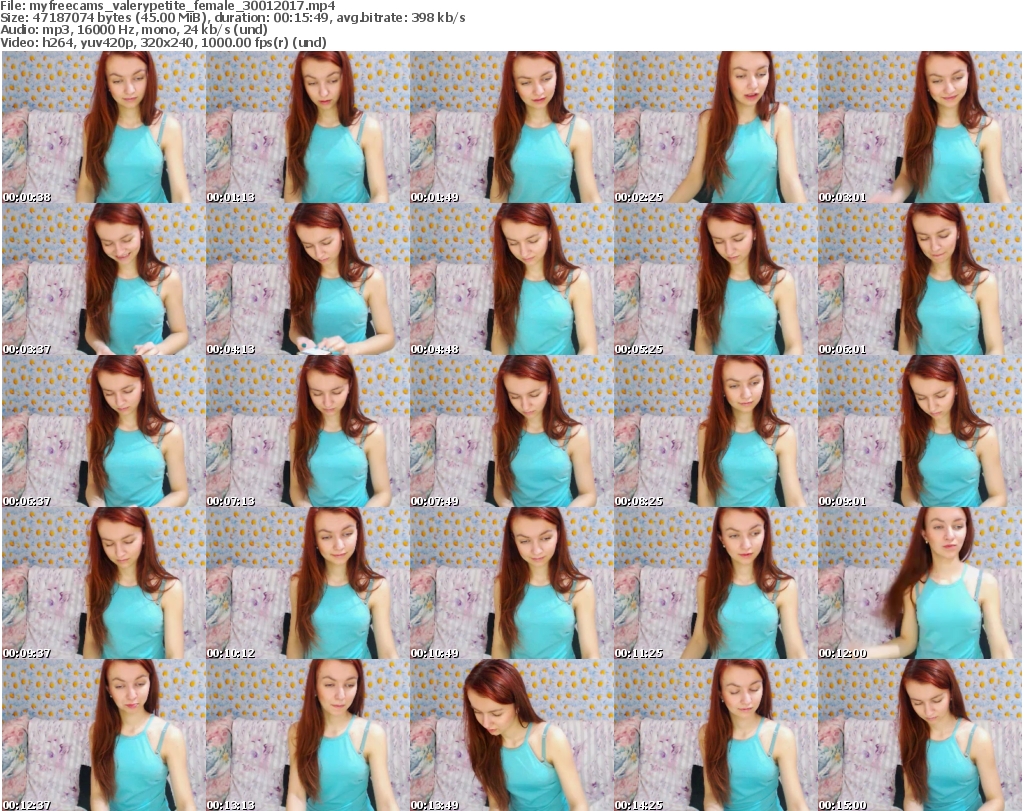Open the frame at timestamp 00:01:49
Screen dimensions: 1024x811
pyautogui.click(x=511, y=127)
